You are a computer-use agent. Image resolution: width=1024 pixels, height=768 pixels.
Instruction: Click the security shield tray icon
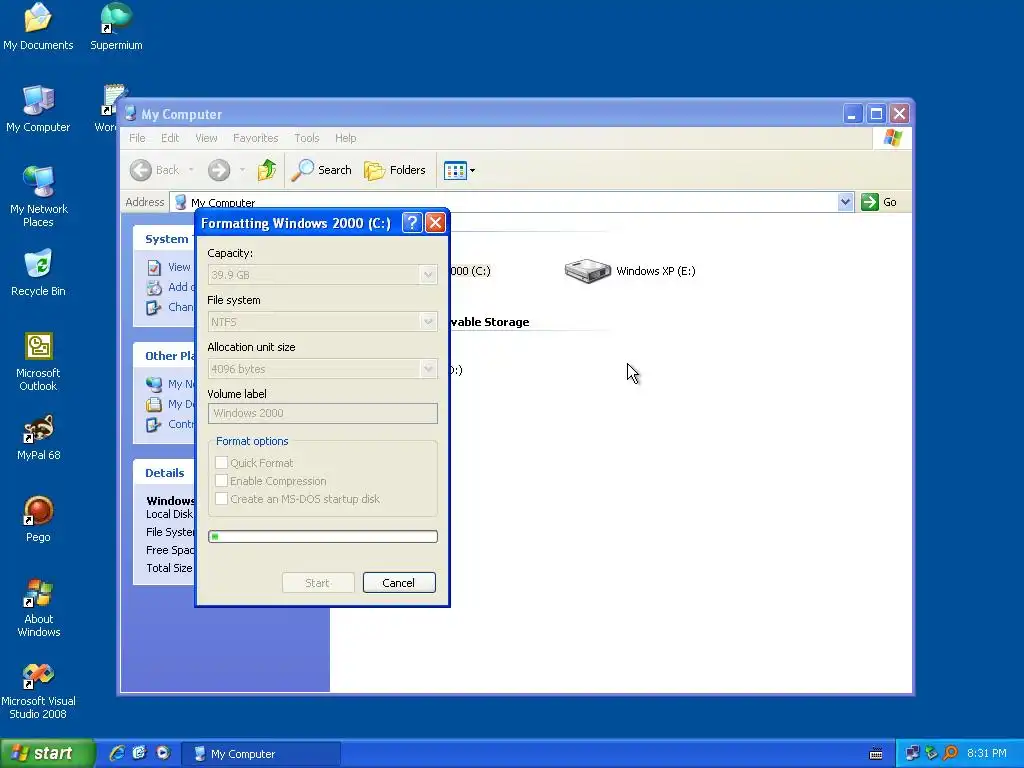pos(932,754)
